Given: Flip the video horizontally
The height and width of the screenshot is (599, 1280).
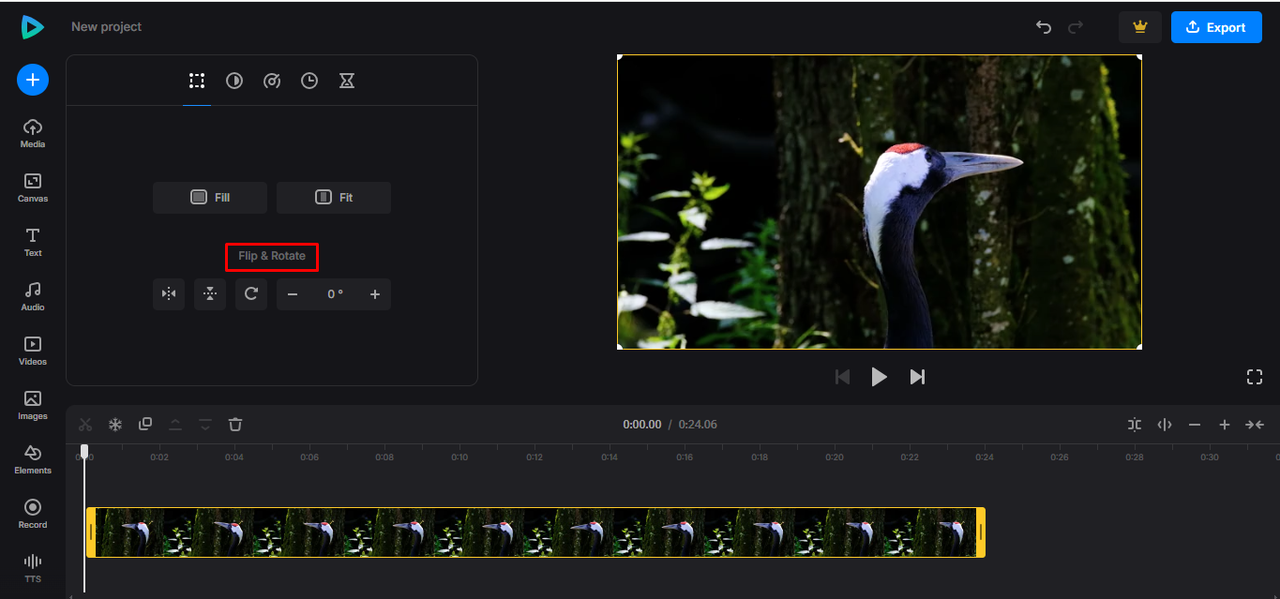Looking at the screenshot, I should (169, 294).
